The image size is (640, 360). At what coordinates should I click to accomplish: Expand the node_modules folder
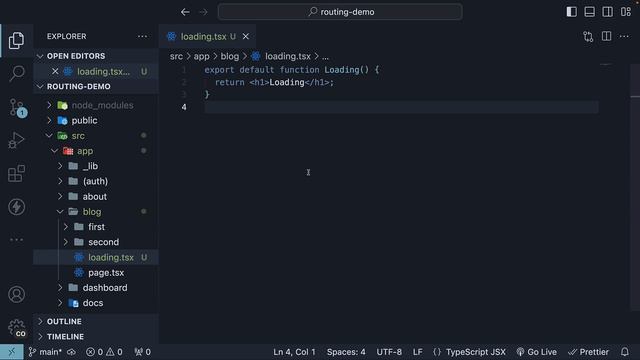click(x=96, y=105)
